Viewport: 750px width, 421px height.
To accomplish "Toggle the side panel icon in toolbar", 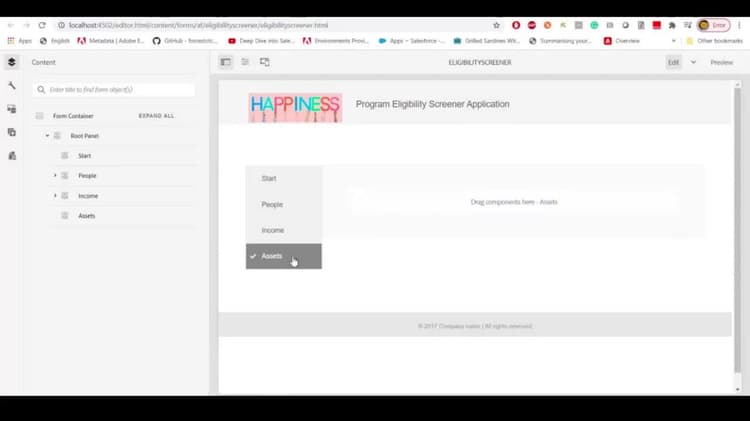I will coord(225,62).
